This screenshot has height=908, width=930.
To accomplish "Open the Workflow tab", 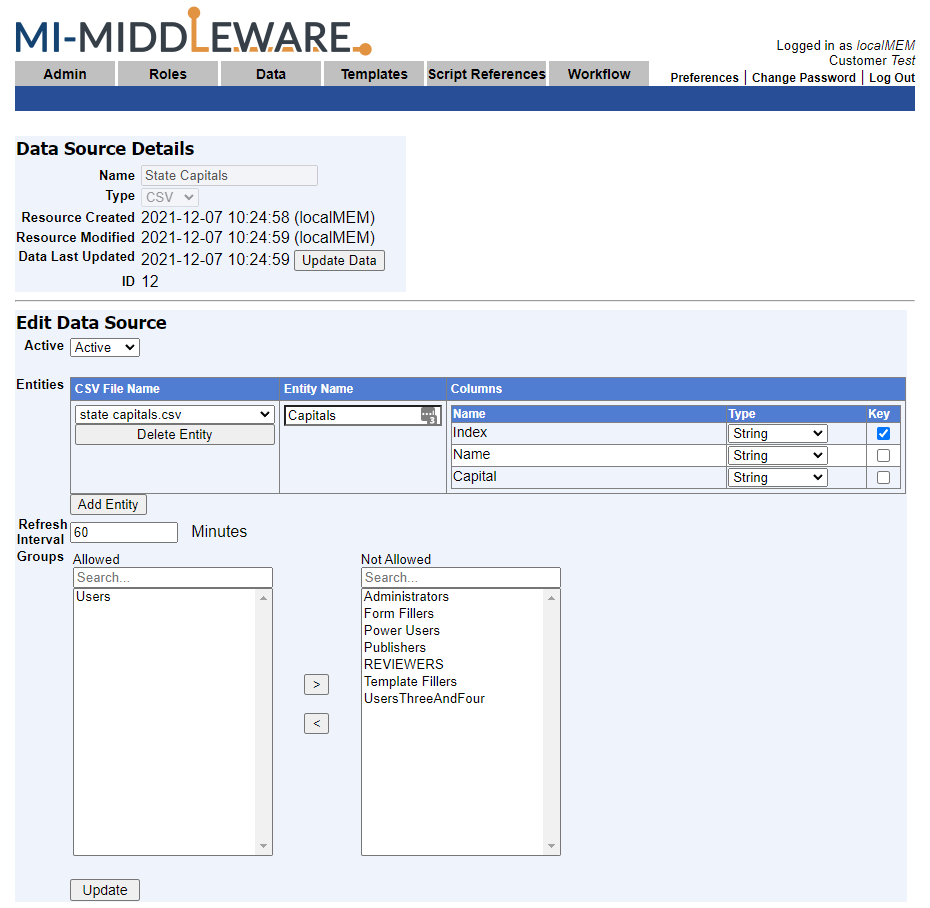I will click(x=598, y=74).
